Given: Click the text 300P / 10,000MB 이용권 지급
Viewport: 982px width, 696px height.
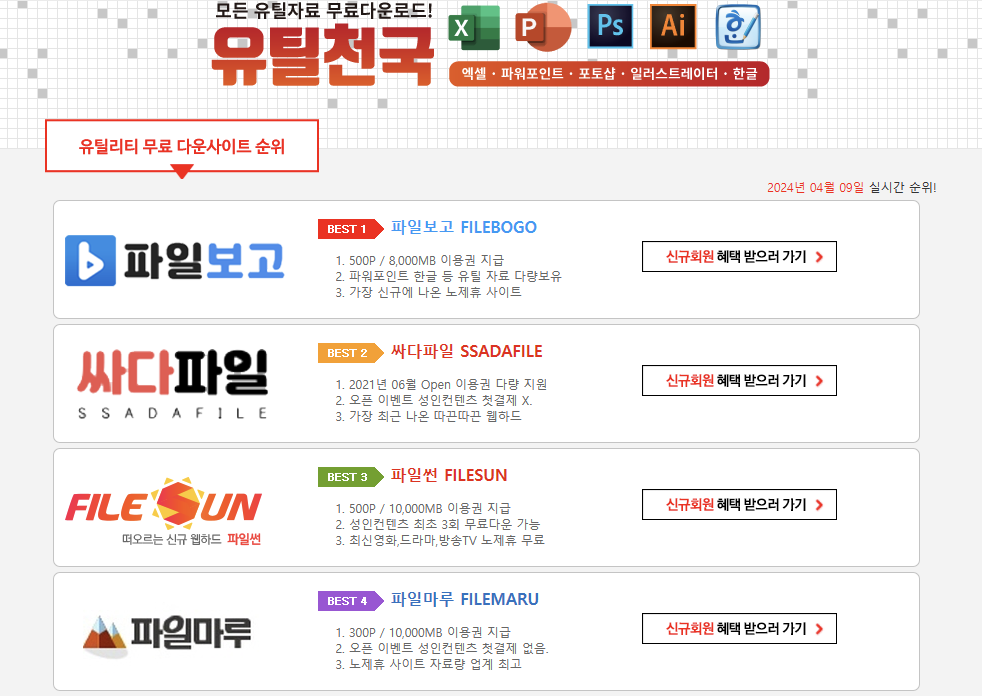Looking at the screenshot, I should click(430, 632).
